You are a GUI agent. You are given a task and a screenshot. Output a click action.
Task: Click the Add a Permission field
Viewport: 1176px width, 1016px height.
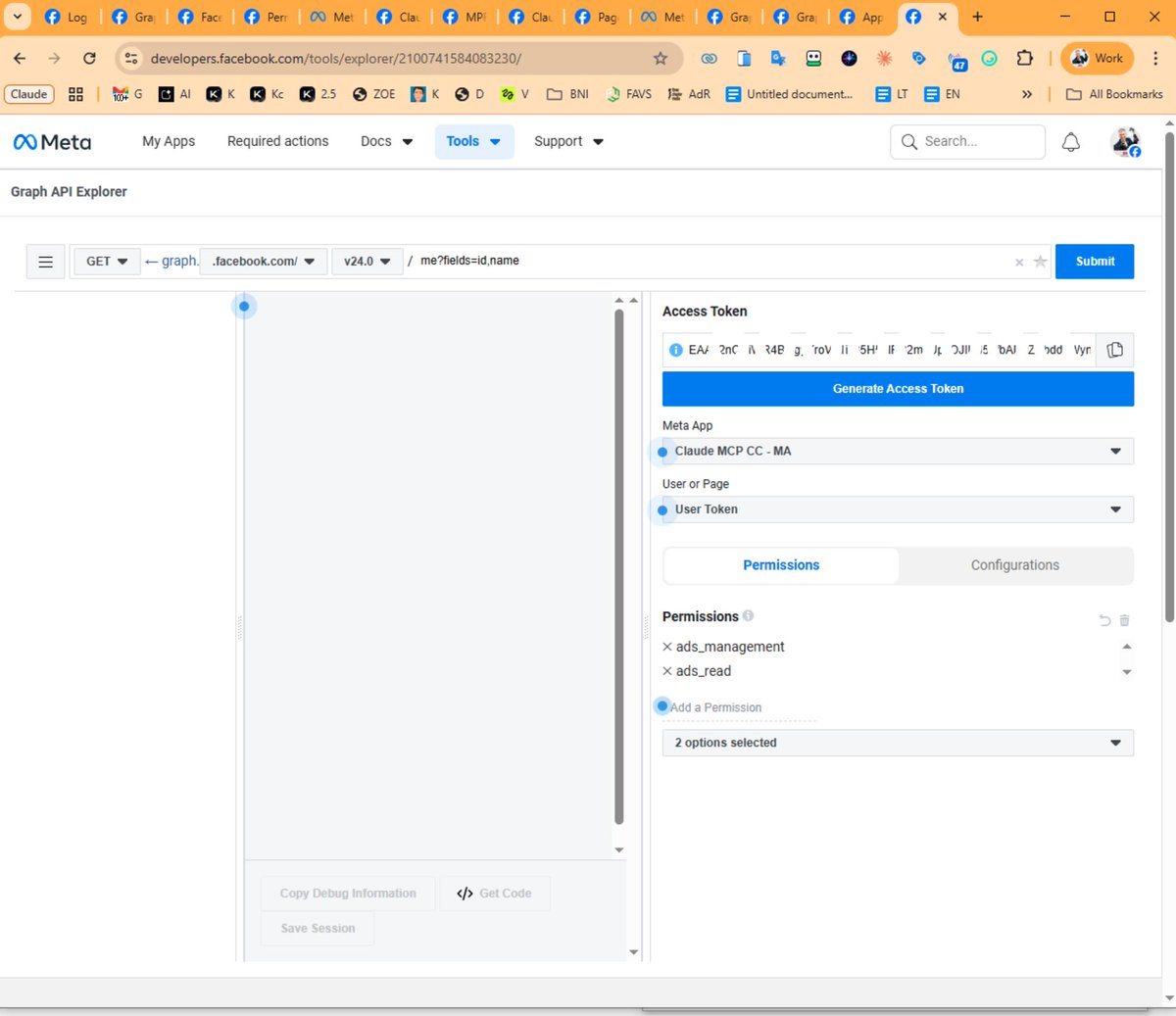coord(739,707)
